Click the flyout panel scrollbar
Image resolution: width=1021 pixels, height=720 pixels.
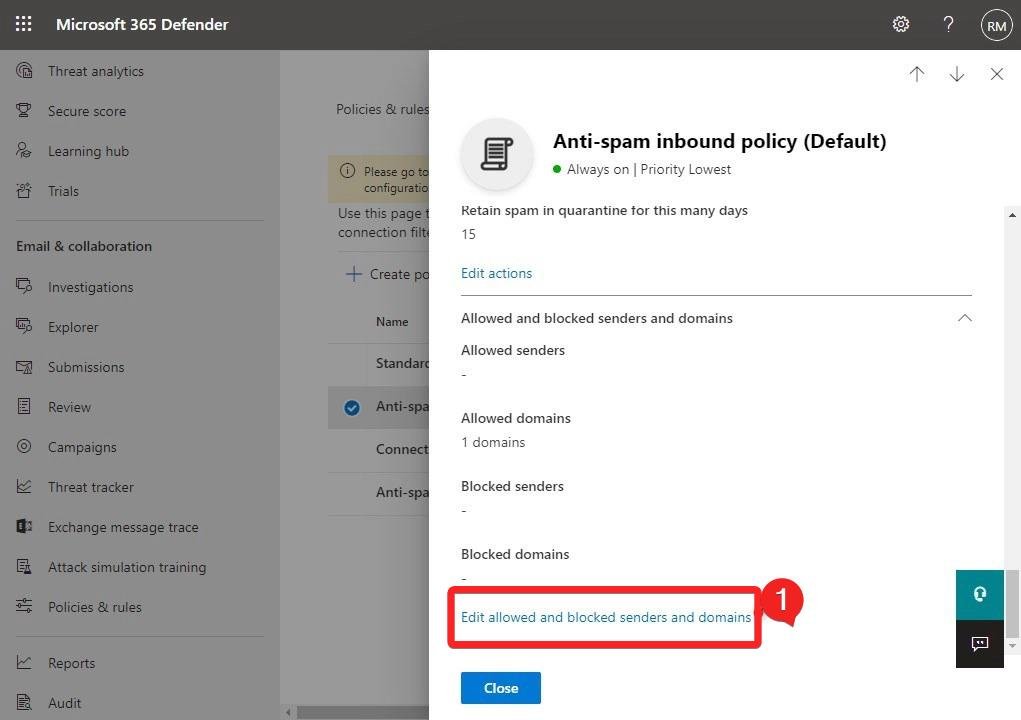point(1012,400)
